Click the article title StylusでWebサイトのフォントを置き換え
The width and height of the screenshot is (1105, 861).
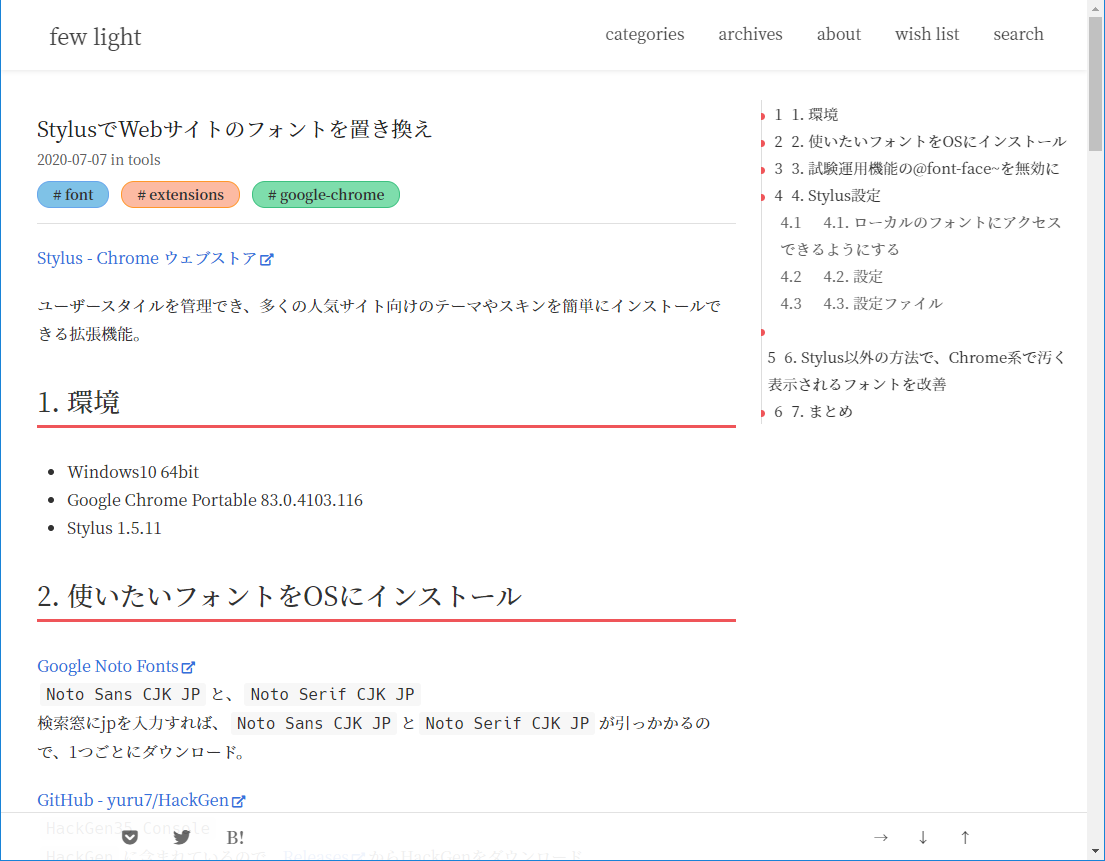click(x=234, y=129)
